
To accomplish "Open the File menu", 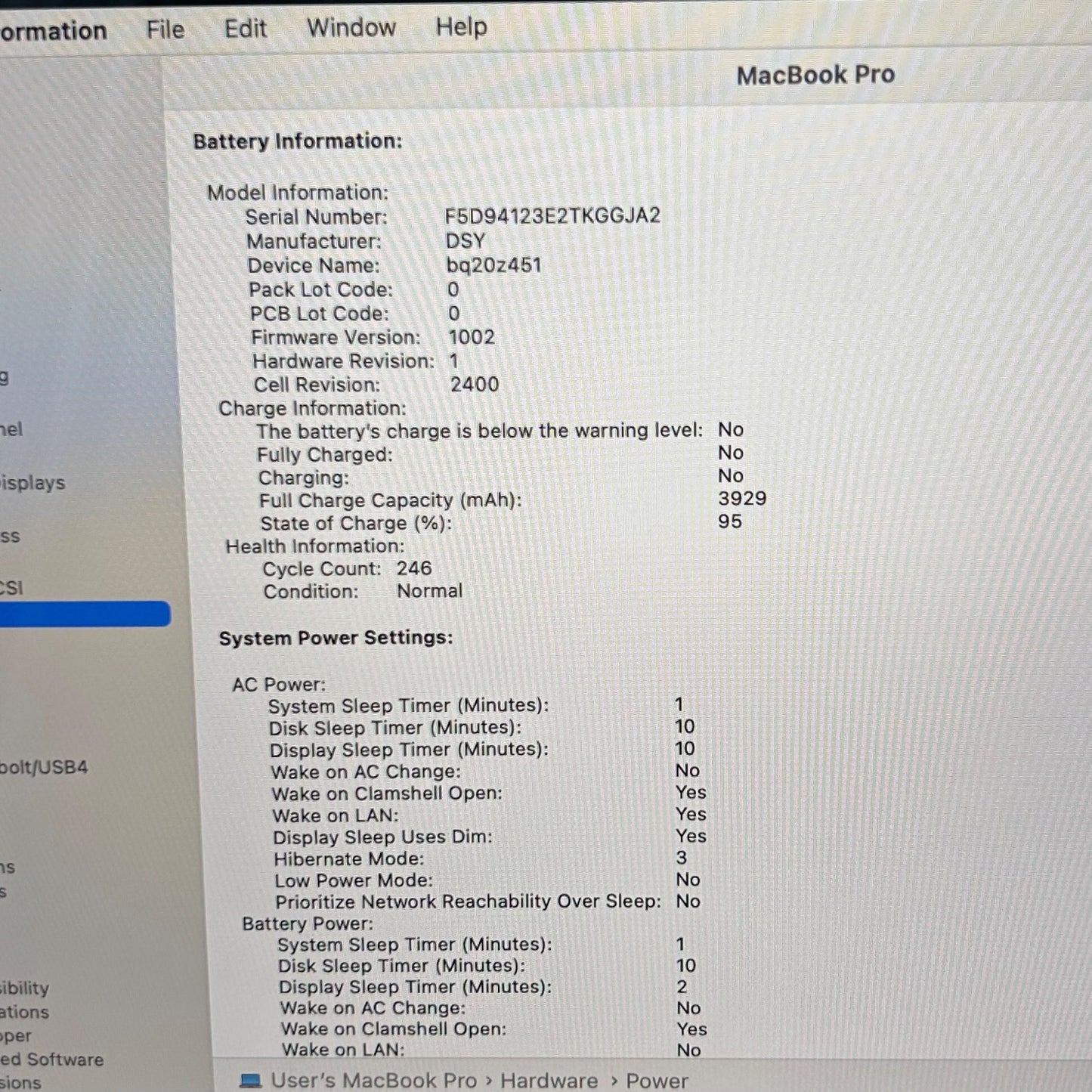I will 165,29.
